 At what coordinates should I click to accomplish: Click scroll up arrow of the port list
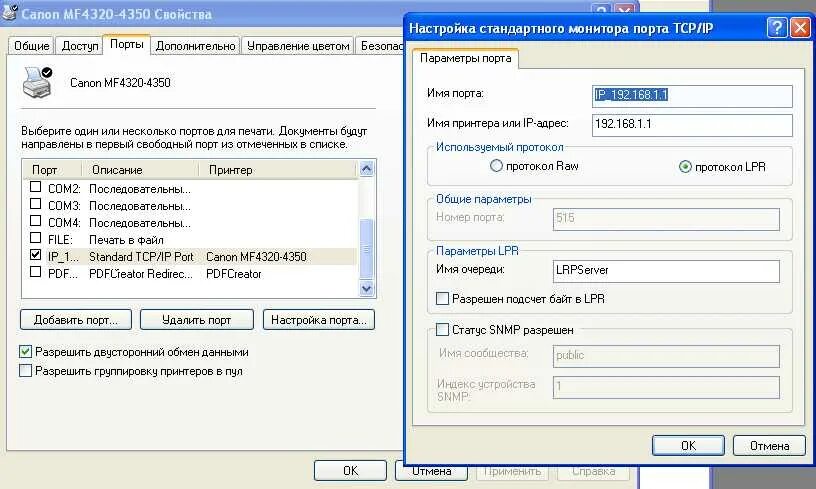(x=366, y=169)
